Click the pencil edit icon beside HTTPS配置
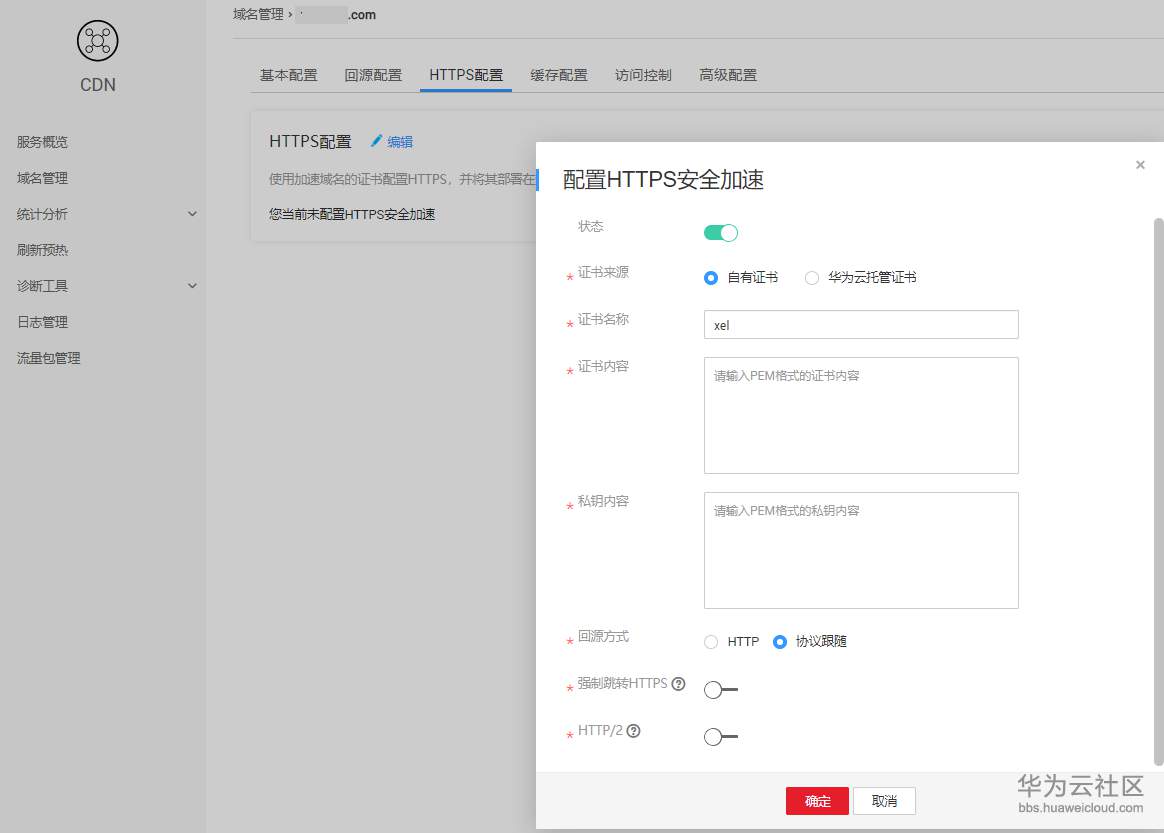1164x833 pixels. (x=378, y=141)
